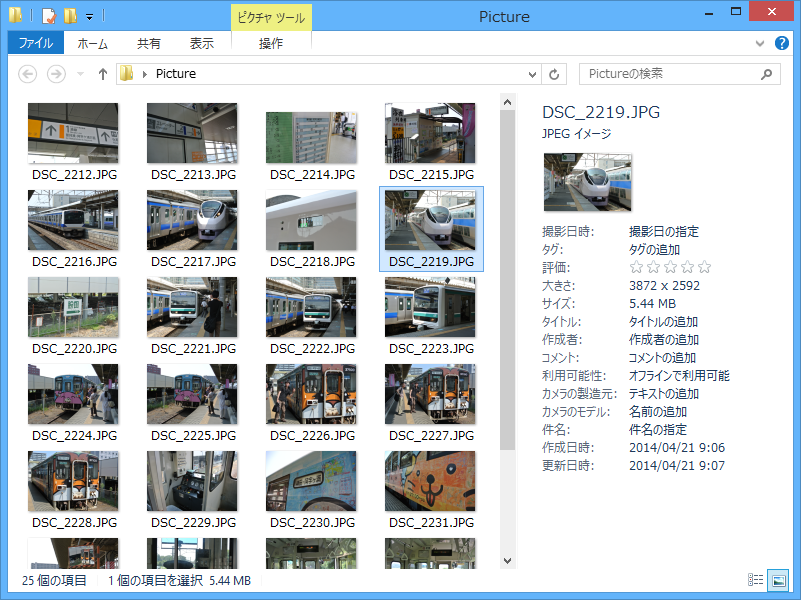The height and width of the screenshot is (600, 801).
Task: Go up one folder level
Action: [102, 73]
